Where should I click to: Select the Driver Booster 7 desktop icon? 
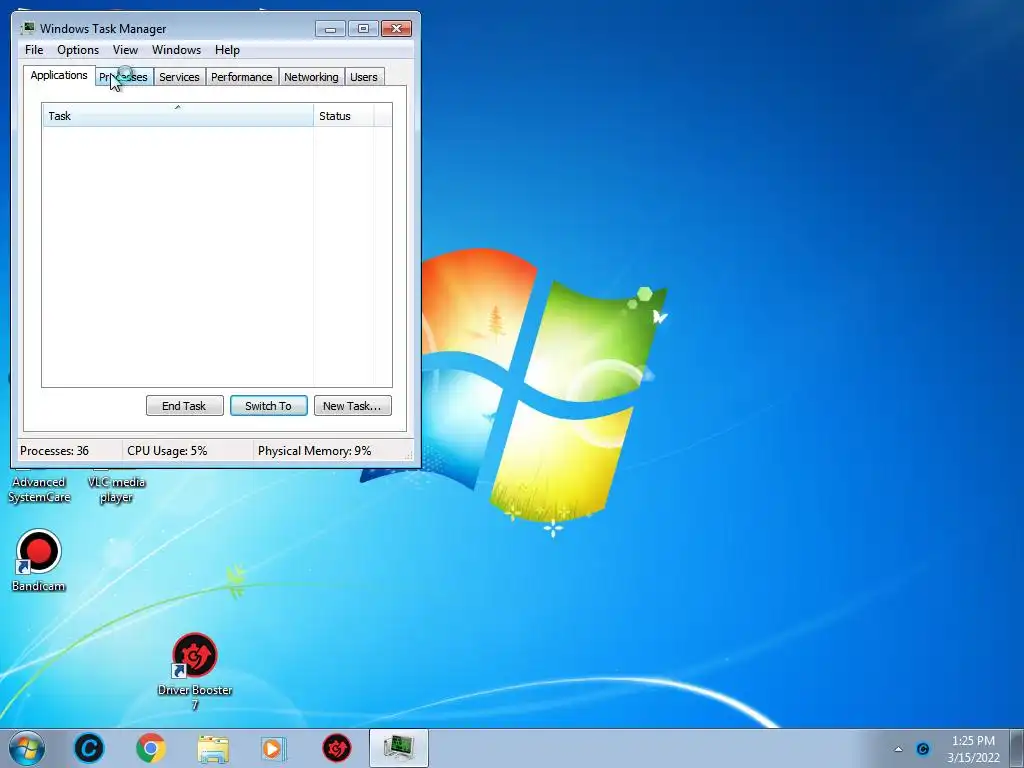(x=195, y=671)
